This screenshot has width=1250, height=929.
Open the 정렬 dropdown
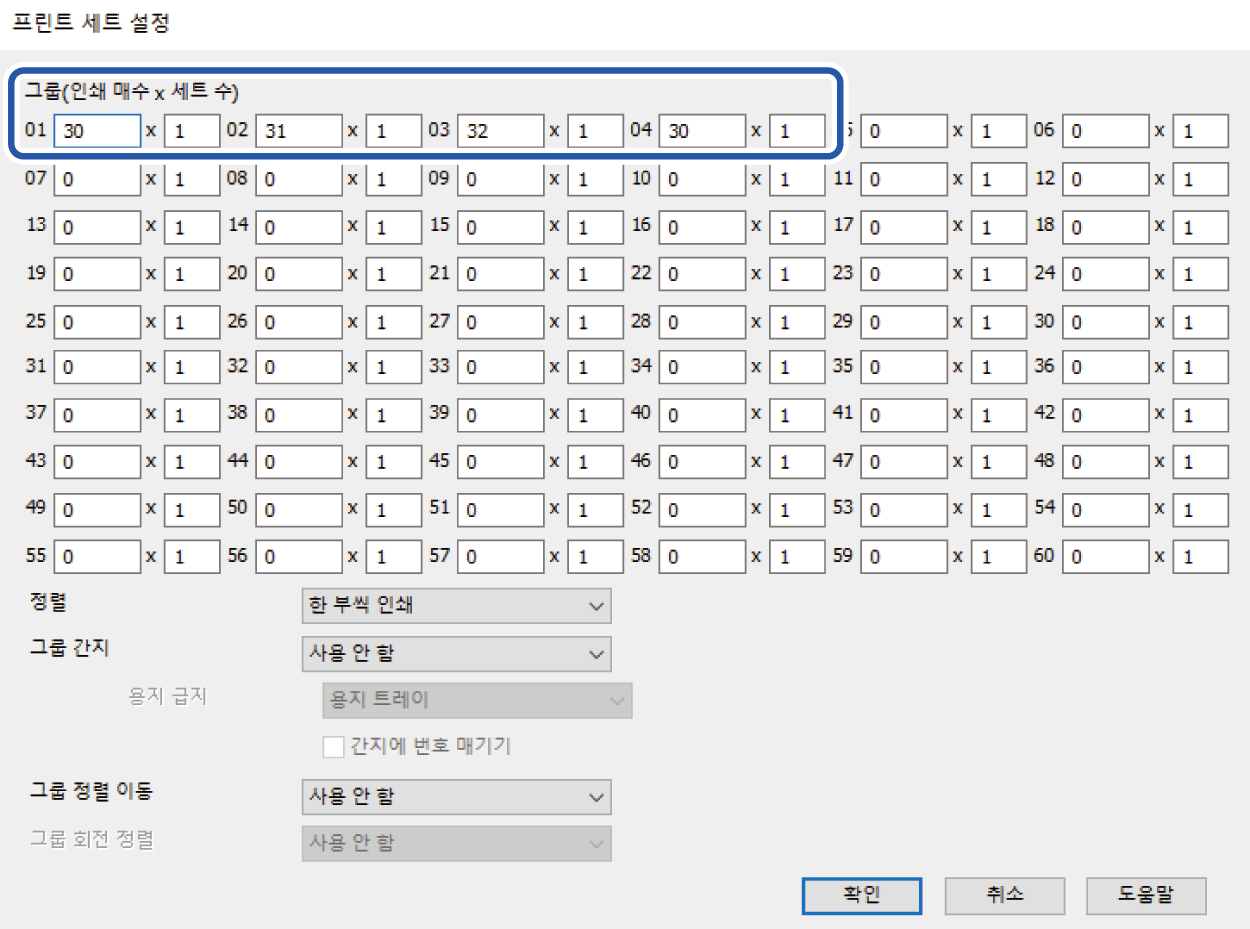click(456, 606)
